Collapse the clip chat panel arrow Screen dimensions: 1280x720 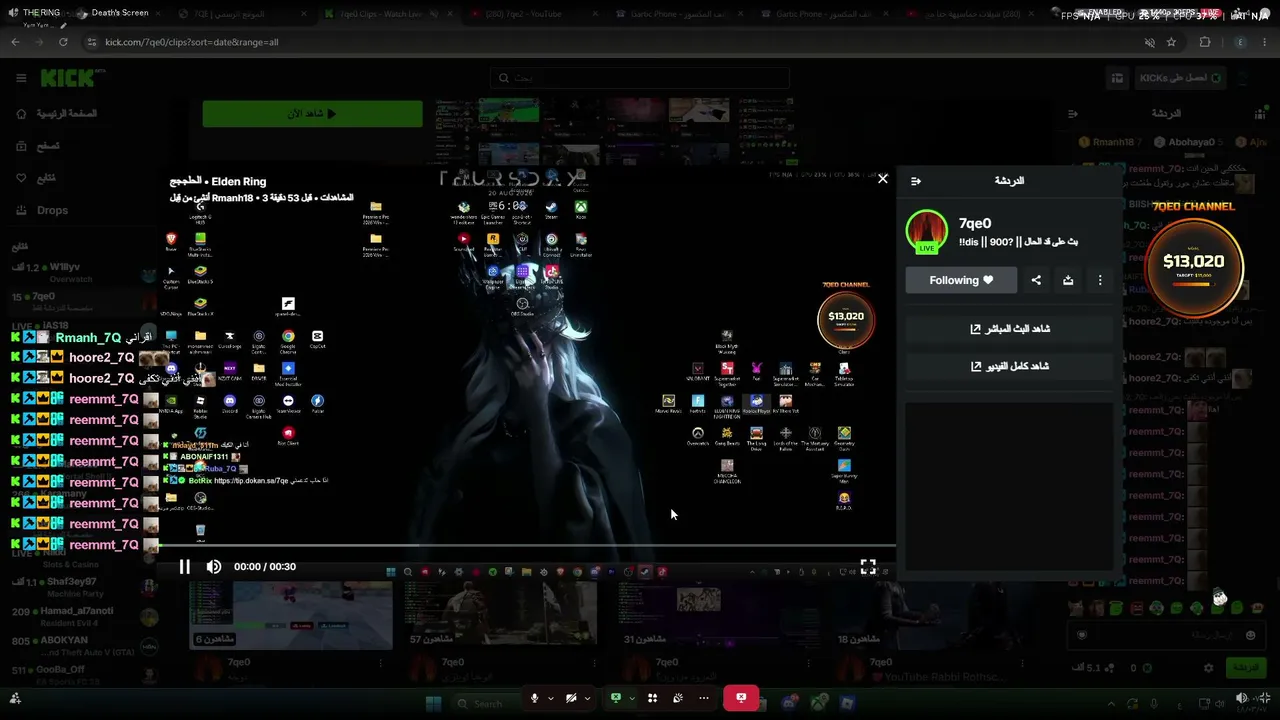tap(915, 181)
